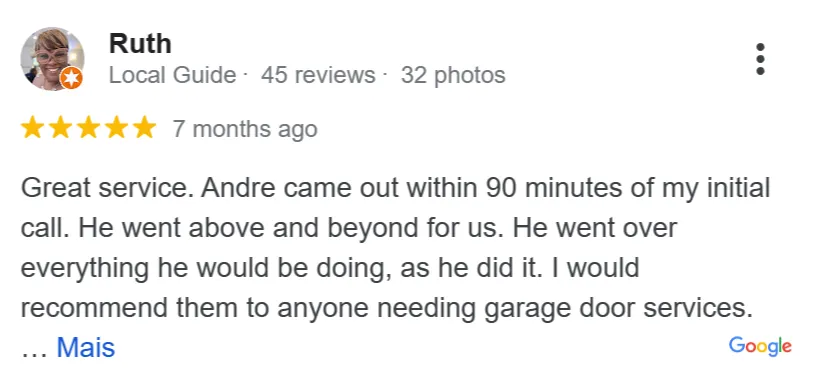Click the first yellow rating star

tap(32, 128)
